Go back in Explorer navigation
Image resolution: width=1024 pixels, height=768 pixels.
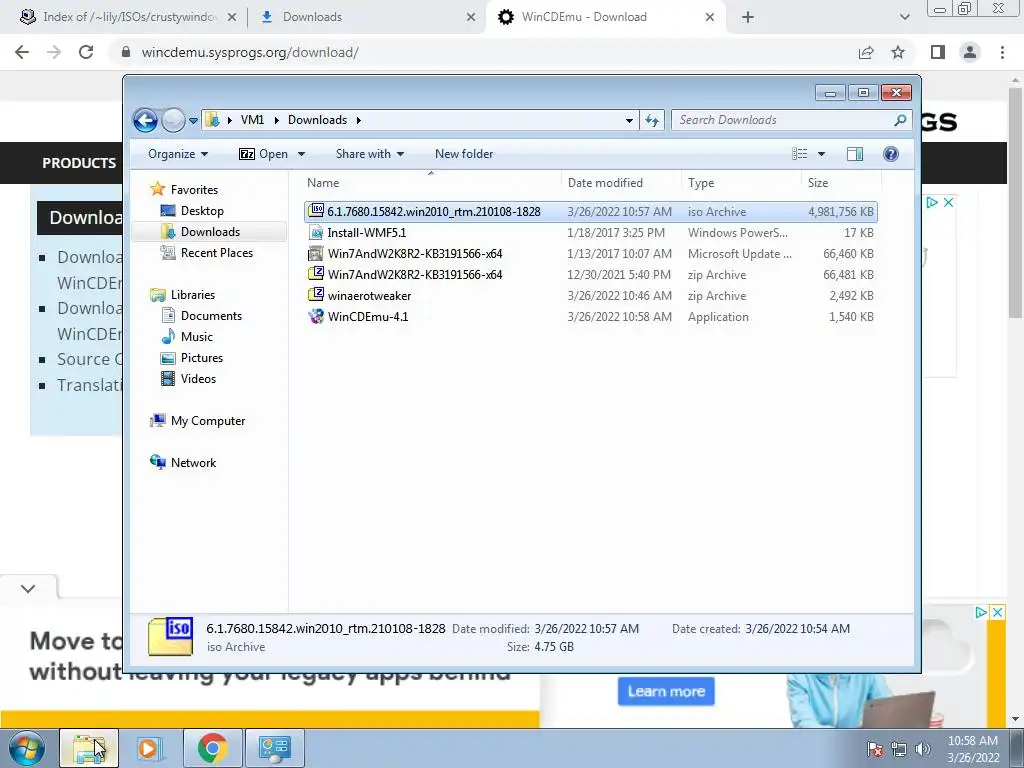click(x=145, y=120)
